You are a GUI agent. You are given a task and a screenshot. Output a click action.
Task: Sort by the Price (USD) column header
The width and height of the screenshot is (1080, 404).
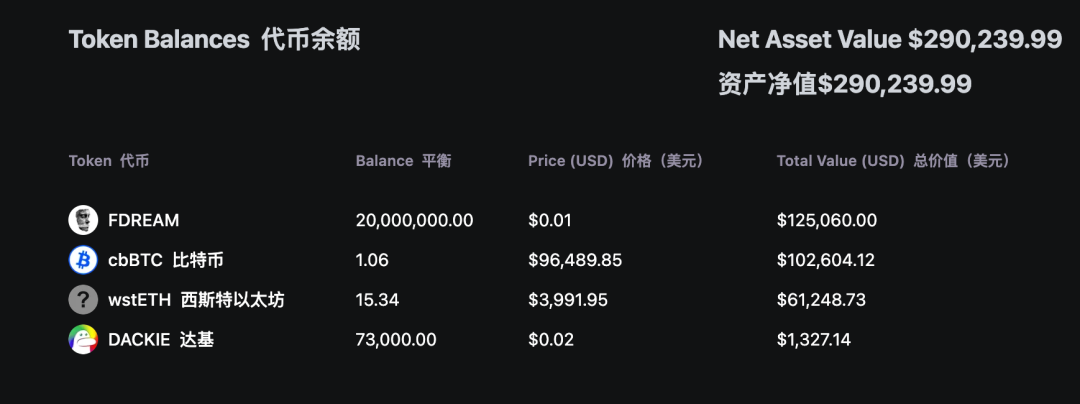(x=616, y=161)
